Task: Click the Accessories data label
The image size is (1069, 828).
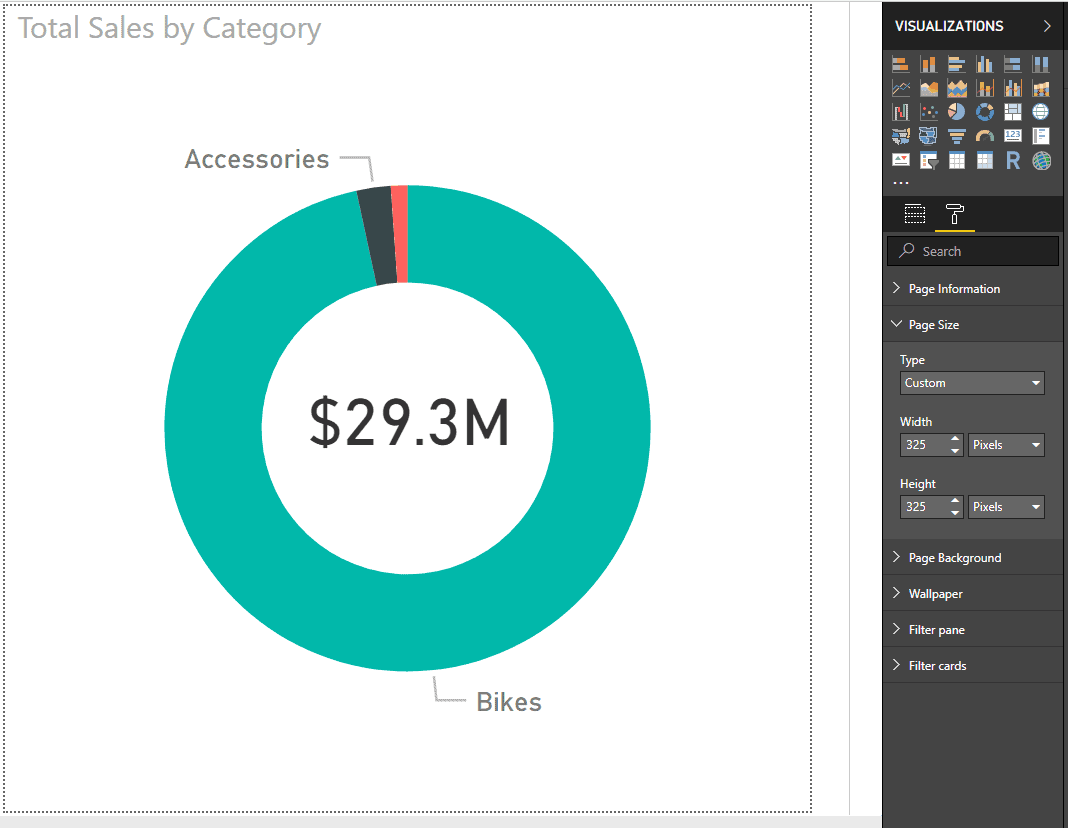Action: click(257, 159)
